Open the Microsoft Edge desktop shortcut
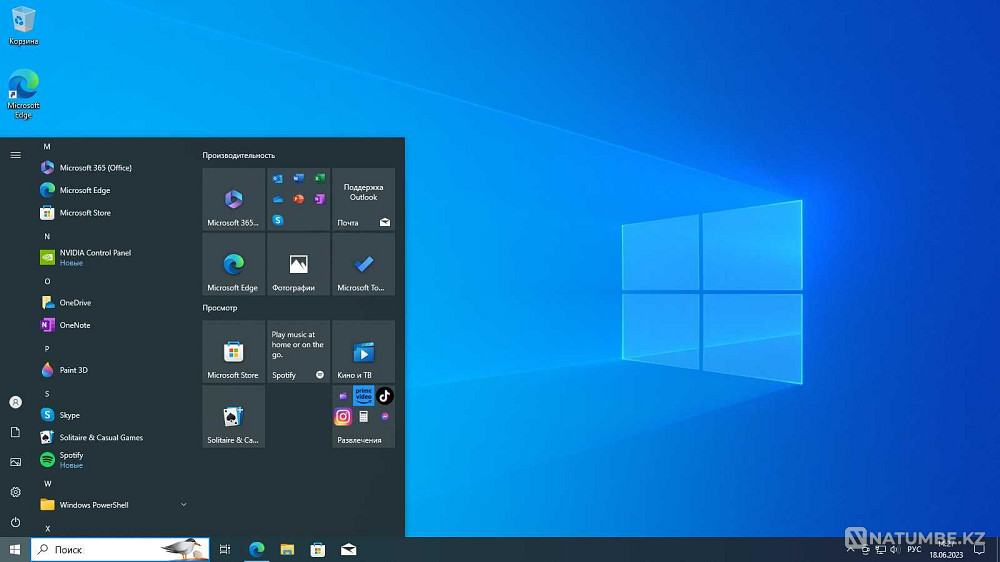This screenshot has width=1000, height=562. (x=23, y=94)
